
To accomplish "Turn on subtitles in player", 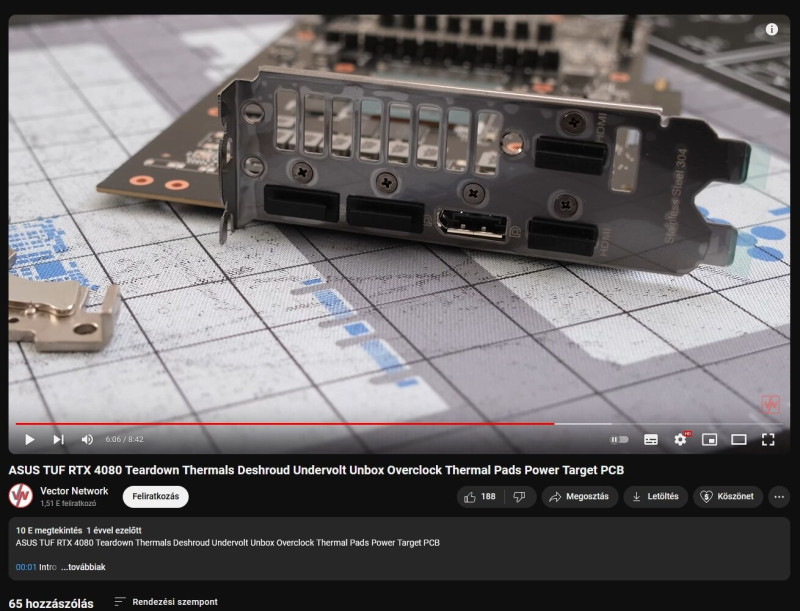I will pyautogui.click(x=651, y=439).
